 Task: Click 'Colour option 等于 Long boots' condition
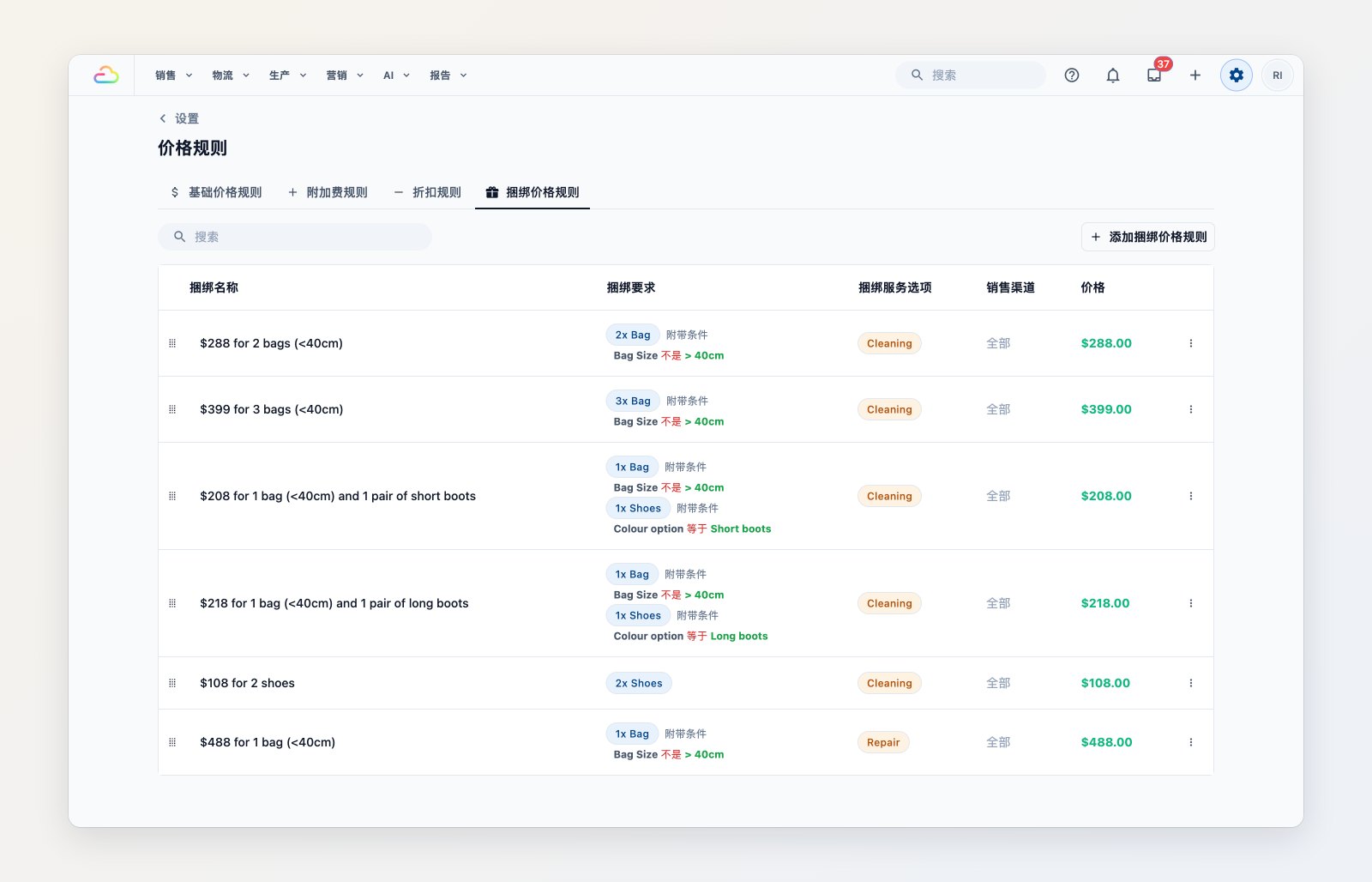coord(690,636)
